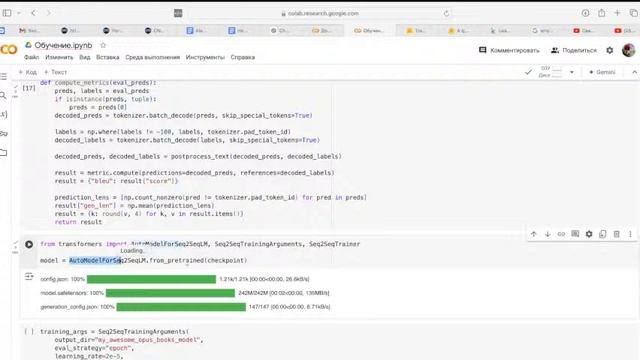Open Colab settings gear in header
The width and height of the screenshot is (640, 360).
tap(609, 50)
